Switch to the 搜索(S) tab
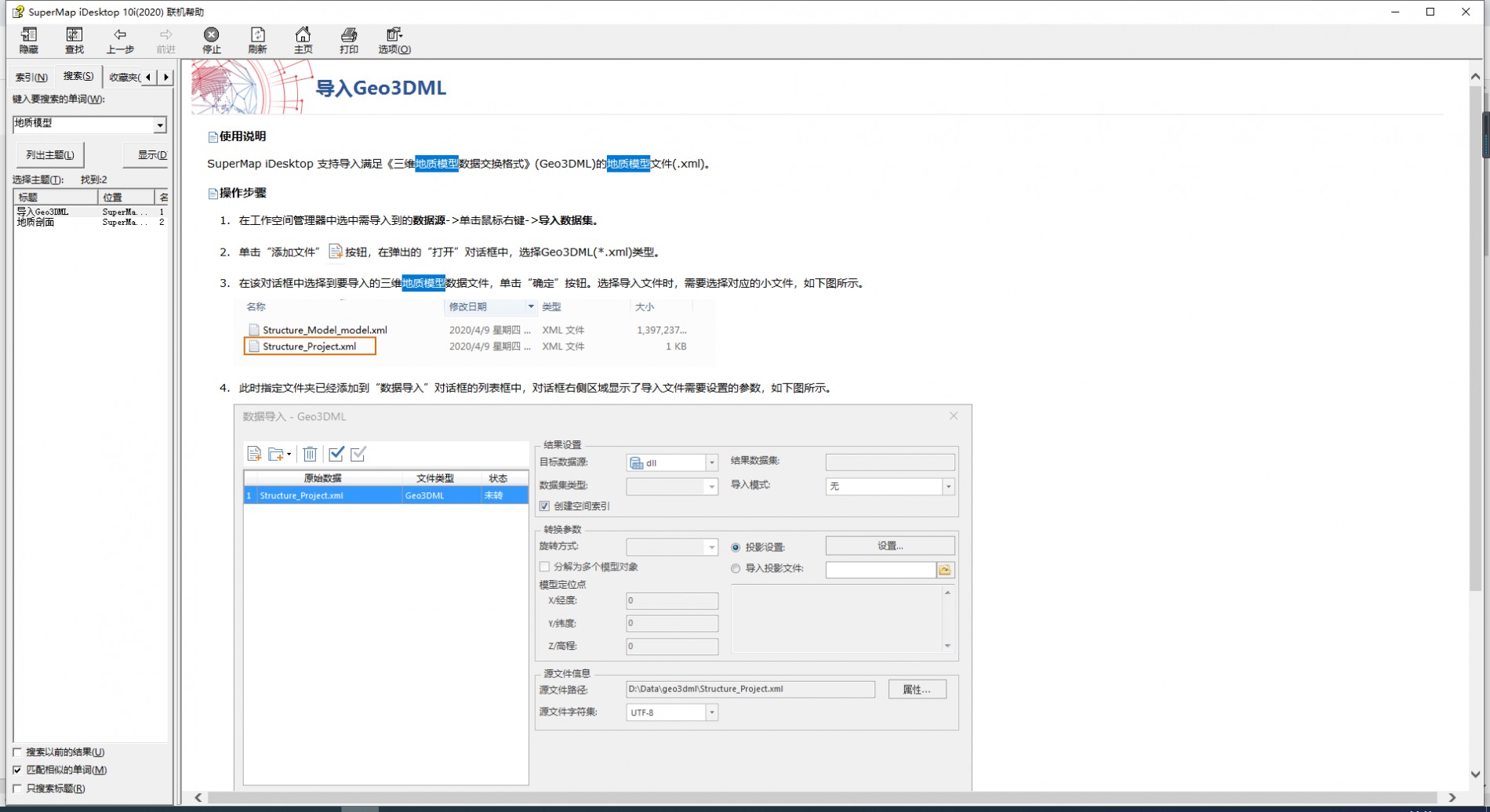Screen dimensions: 1490x812 pos(78,76)
